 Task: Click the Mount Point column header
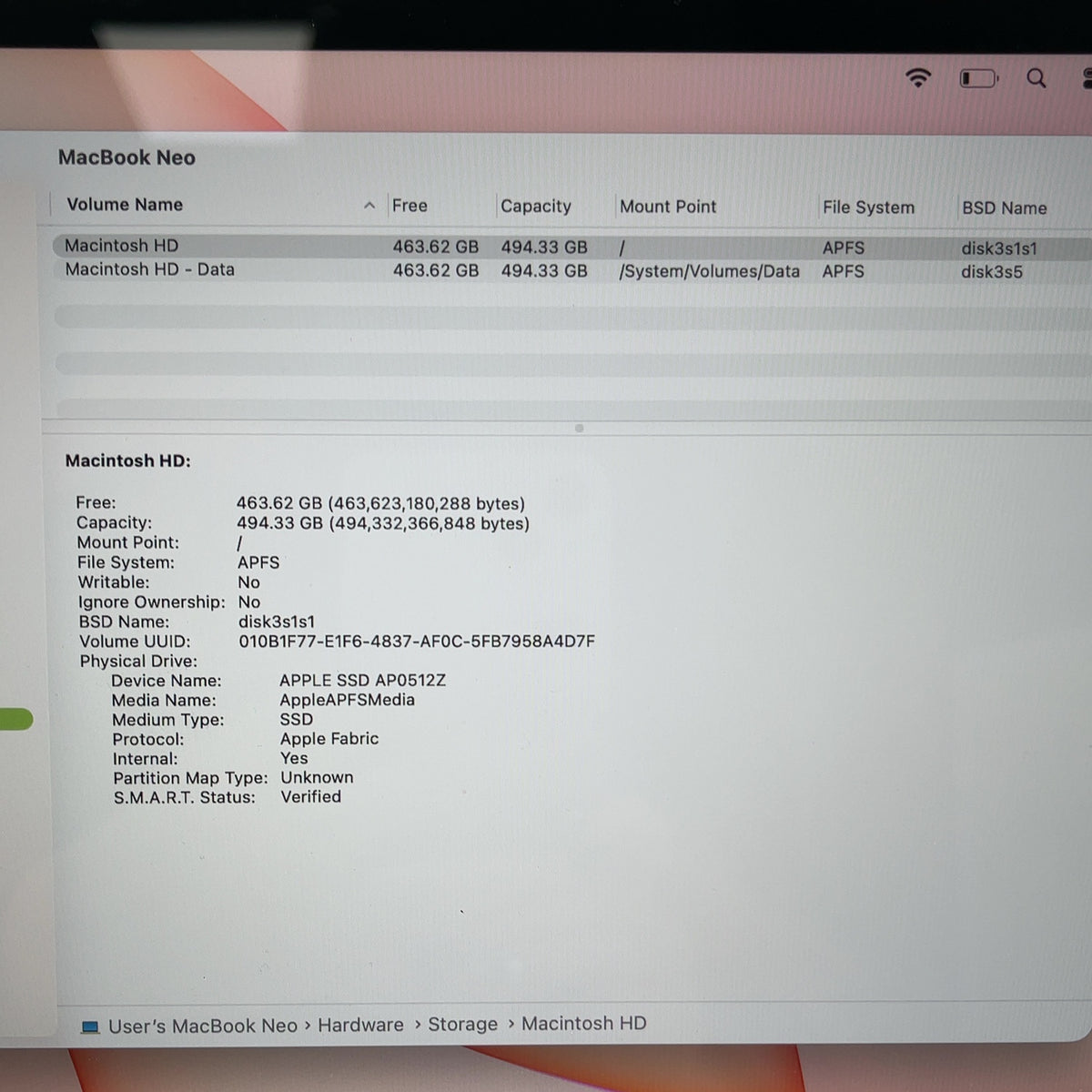pyautogui.click(x=668, y=207)
